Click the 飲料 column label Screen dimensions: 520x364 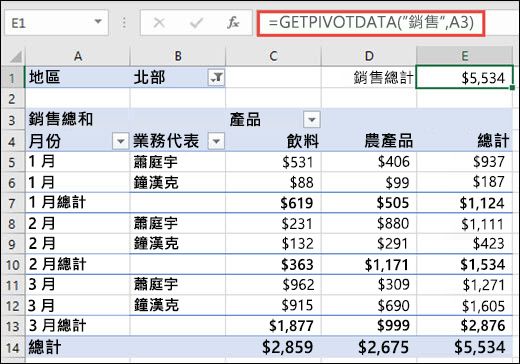[x=273, y=141]
